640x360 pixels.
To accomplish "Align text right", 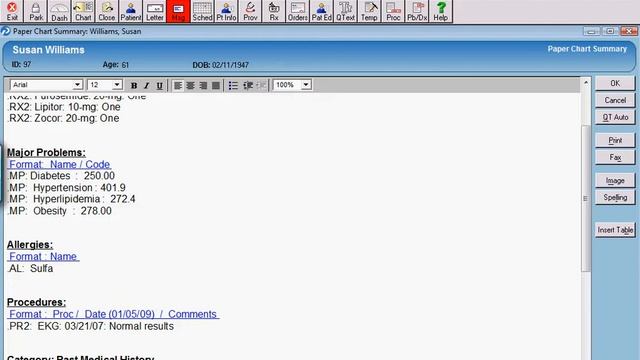I will 203,85.
